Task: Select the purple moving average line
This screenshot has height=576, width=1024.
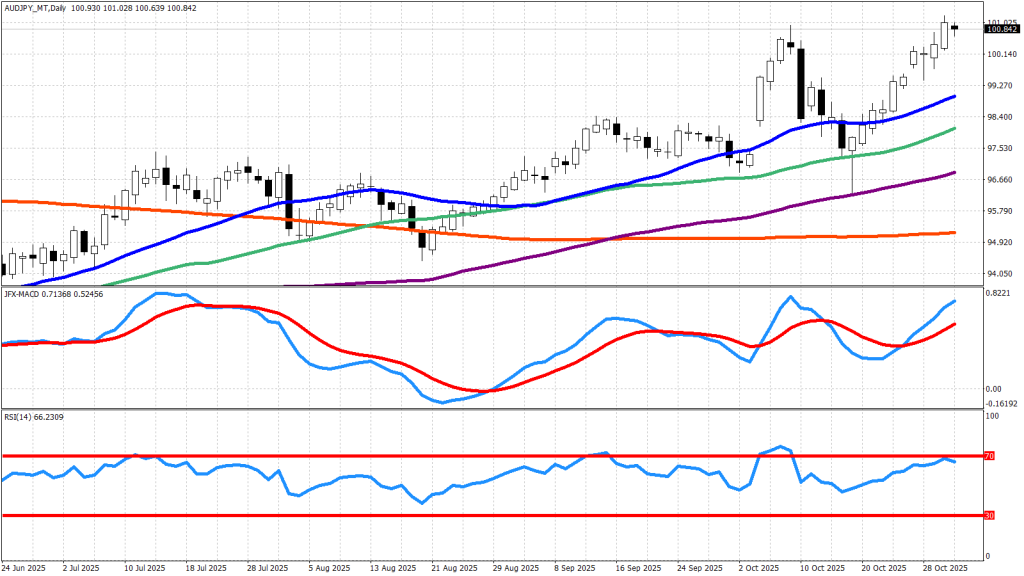Action: point(600,242)
